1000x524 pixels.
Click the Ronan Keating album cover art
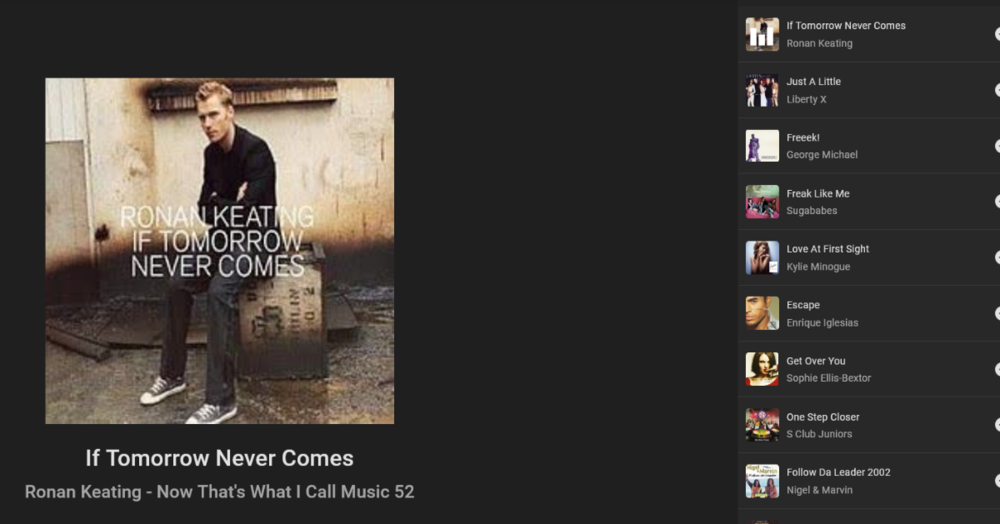[x=219, y=251]
